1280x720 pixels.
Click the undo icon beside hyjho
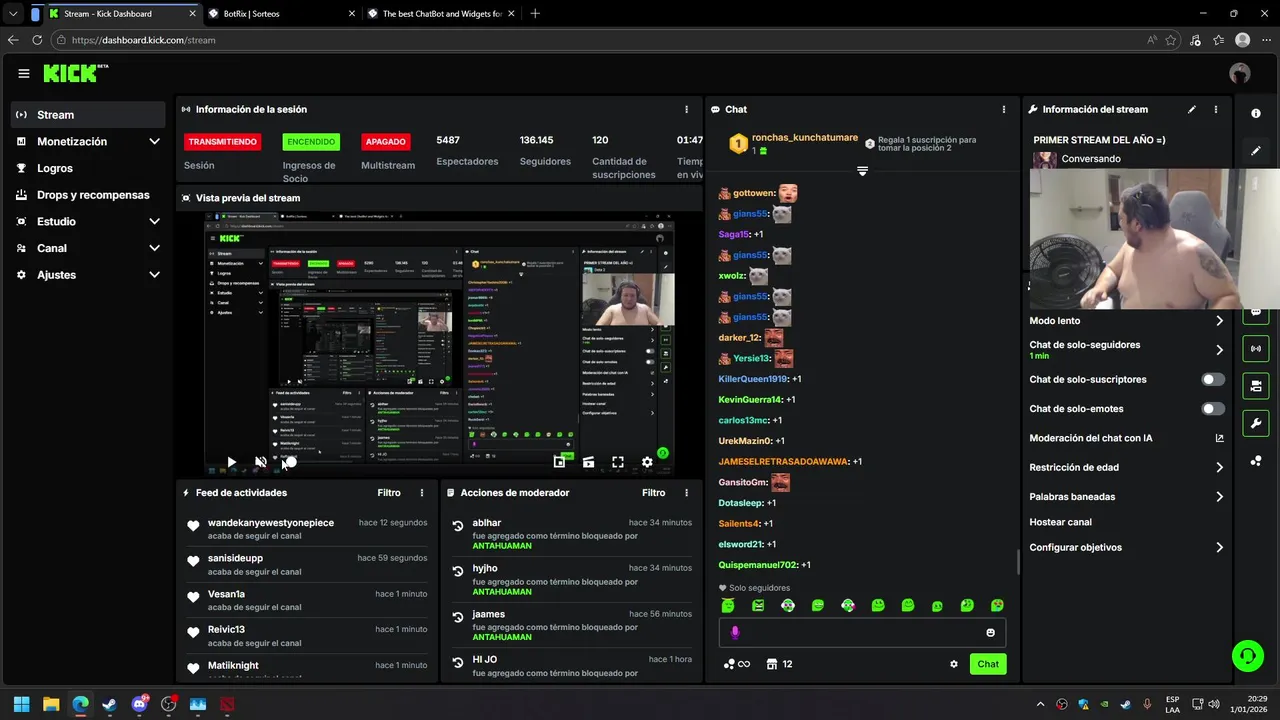pos(458,571)
